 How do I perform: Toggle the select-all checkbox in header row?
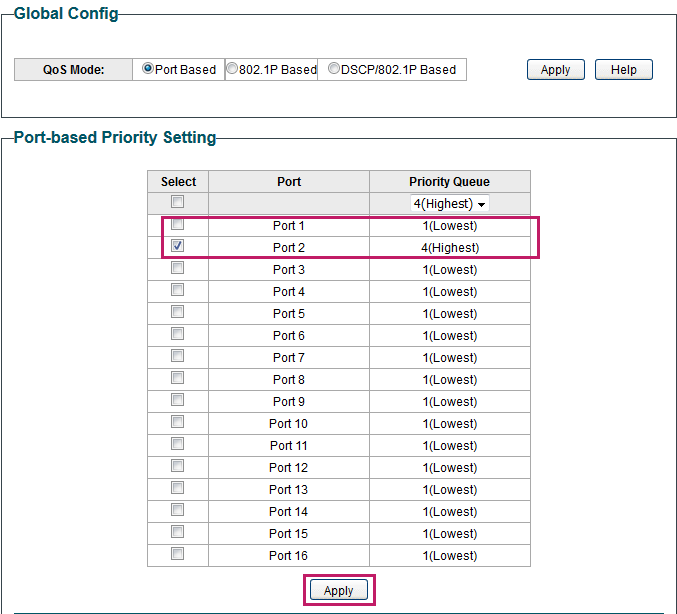pos(178,202)
